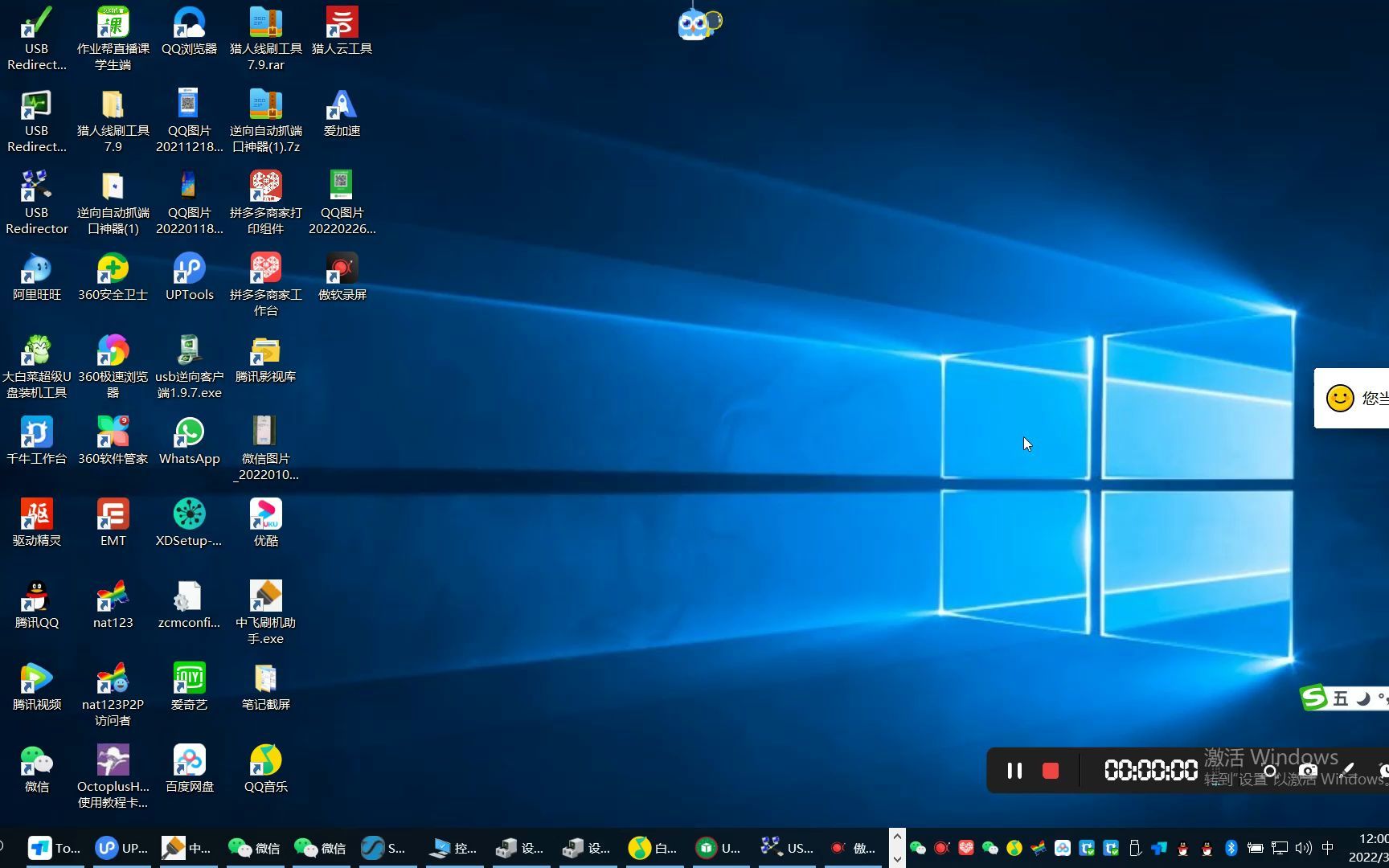
Task: Toggle the 中 language indicator in tray
Action: pyautogui.click(x=1327, y=848)
